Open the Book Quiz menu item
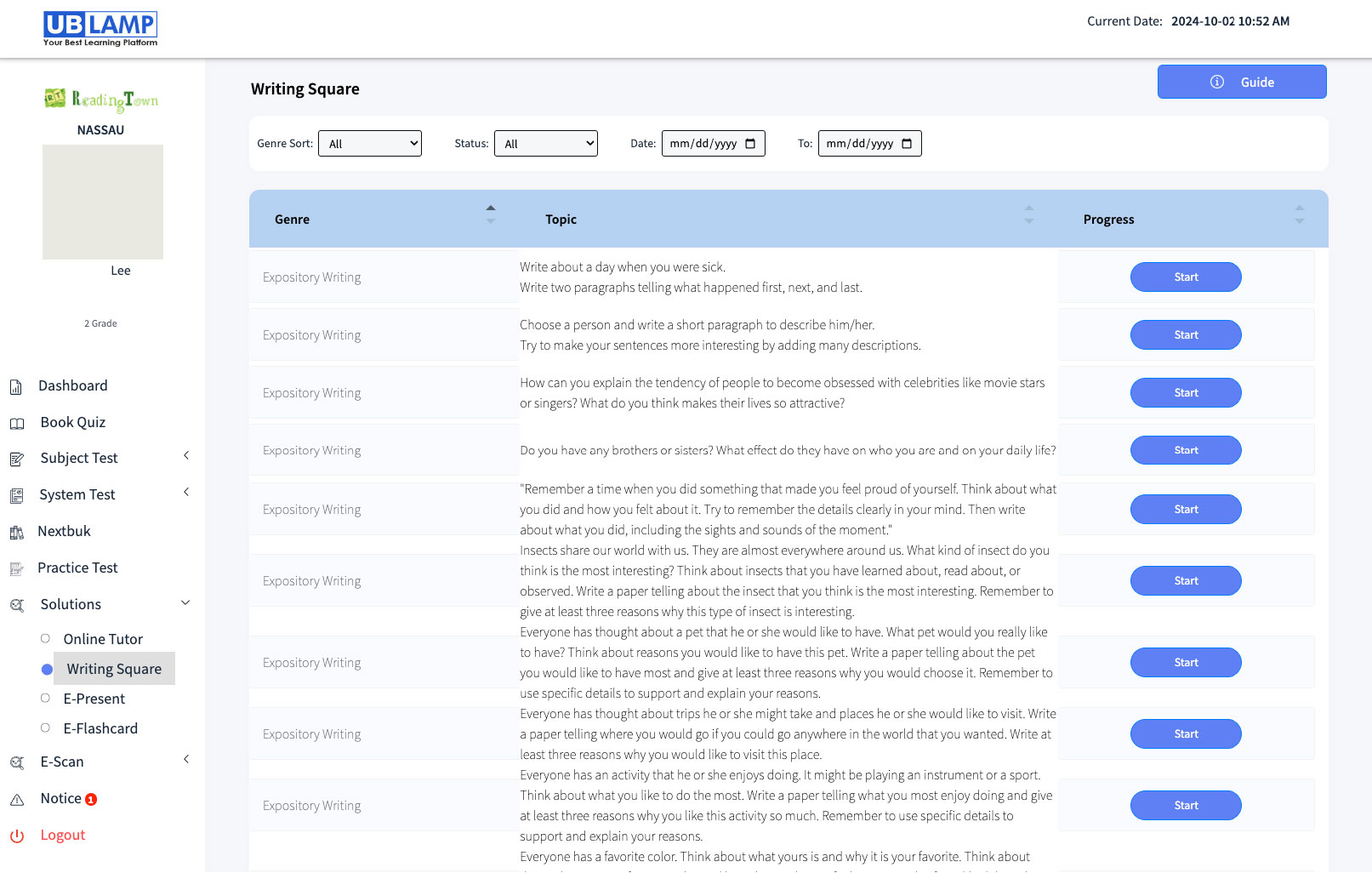Image resolution: width=1372 pixels, height=873 pixels. point(73,422)
